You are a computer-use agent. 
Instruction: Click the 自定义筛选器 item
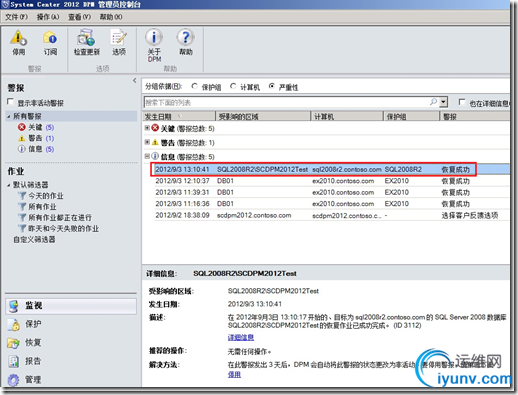tap(34, 240)
